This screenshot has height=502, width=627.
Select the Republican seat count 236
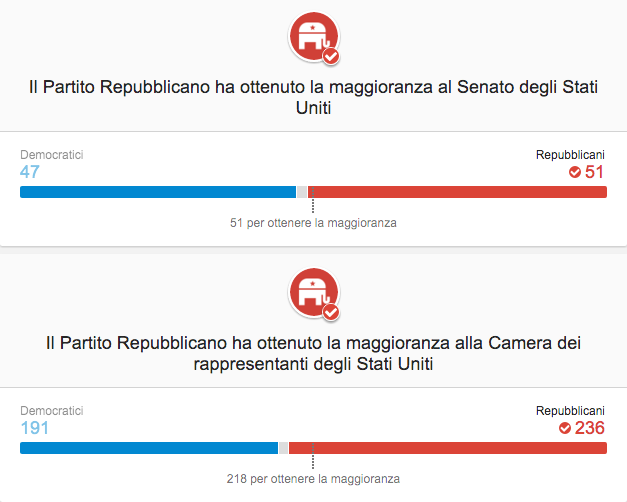(590, 428)
